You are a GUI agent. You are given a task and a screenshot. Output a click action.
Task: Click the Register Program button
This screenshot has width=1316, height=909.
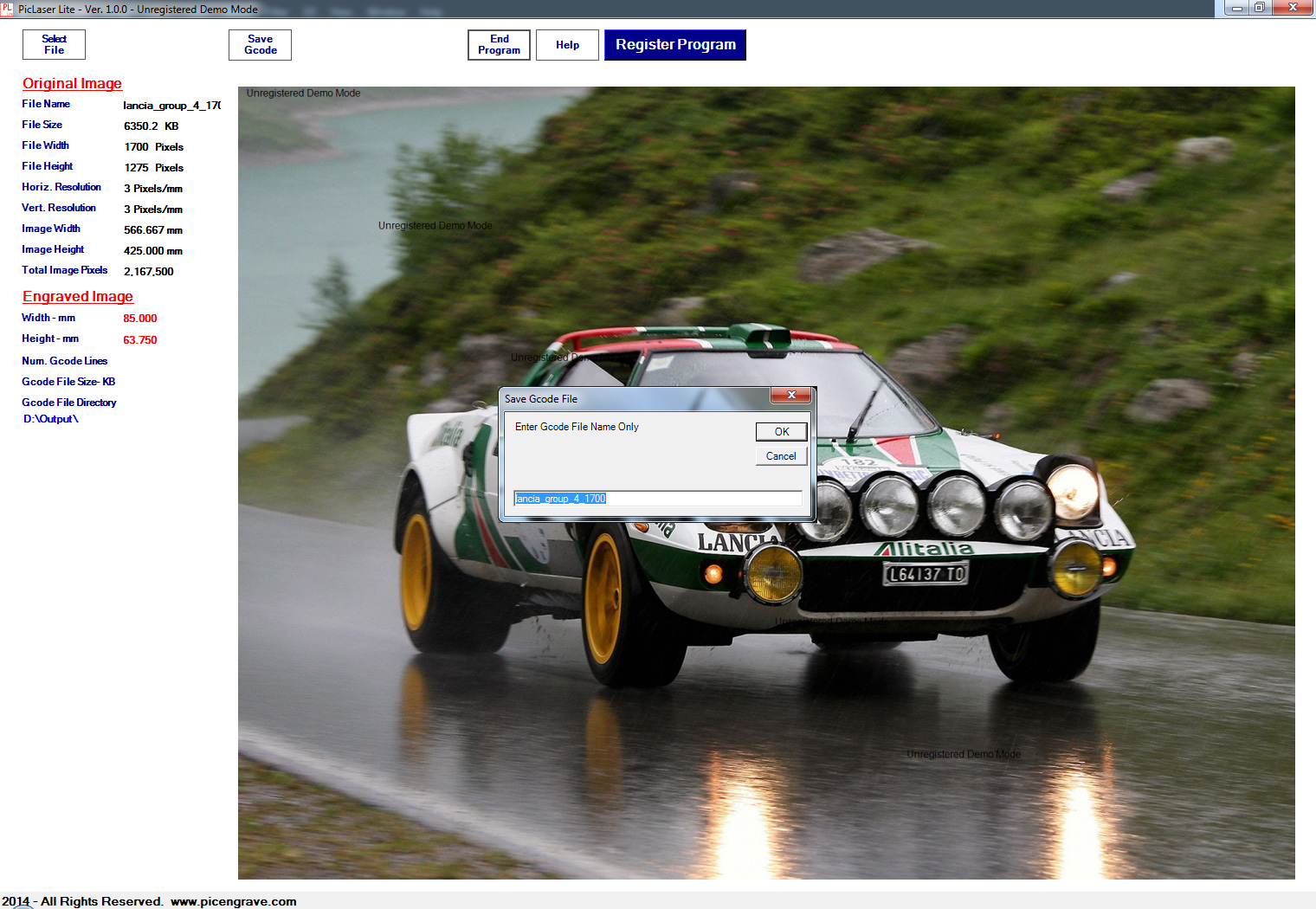(675, 44)
